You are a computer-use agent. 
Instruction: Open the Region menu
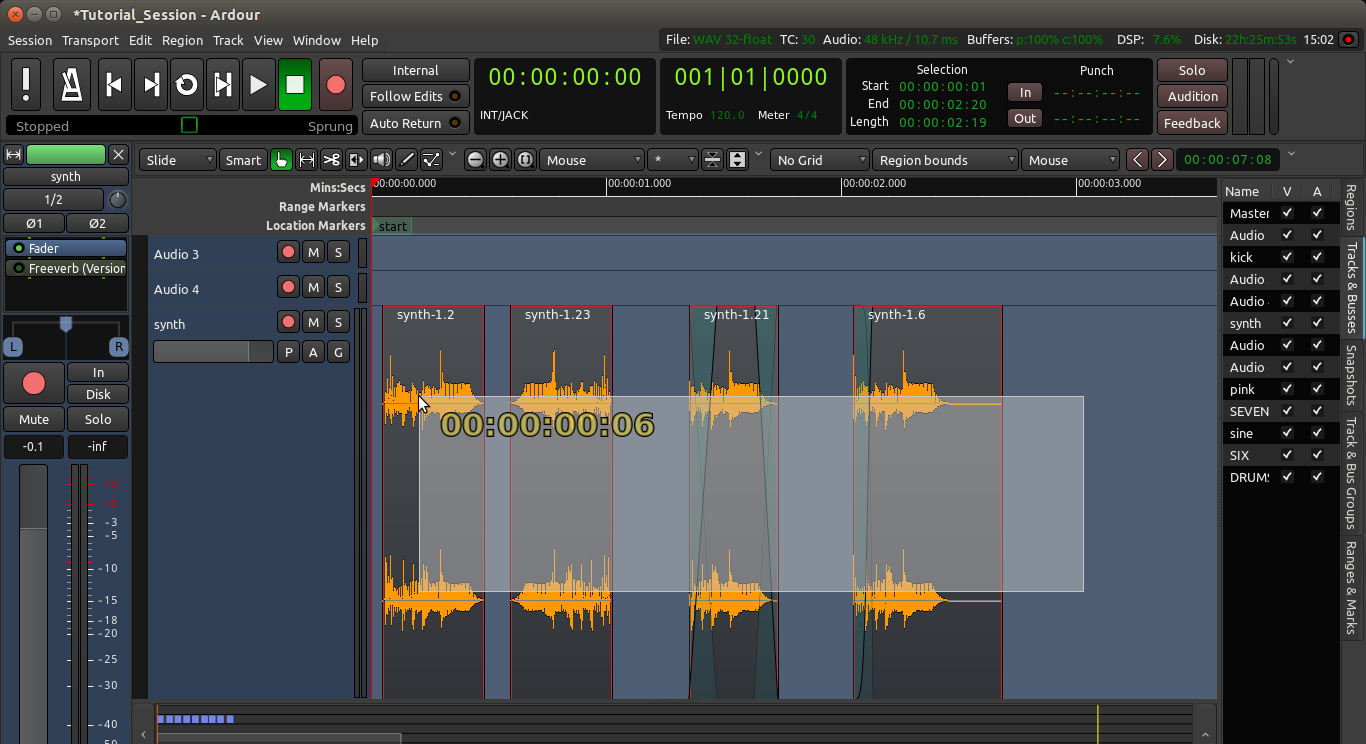coord(182,40)
